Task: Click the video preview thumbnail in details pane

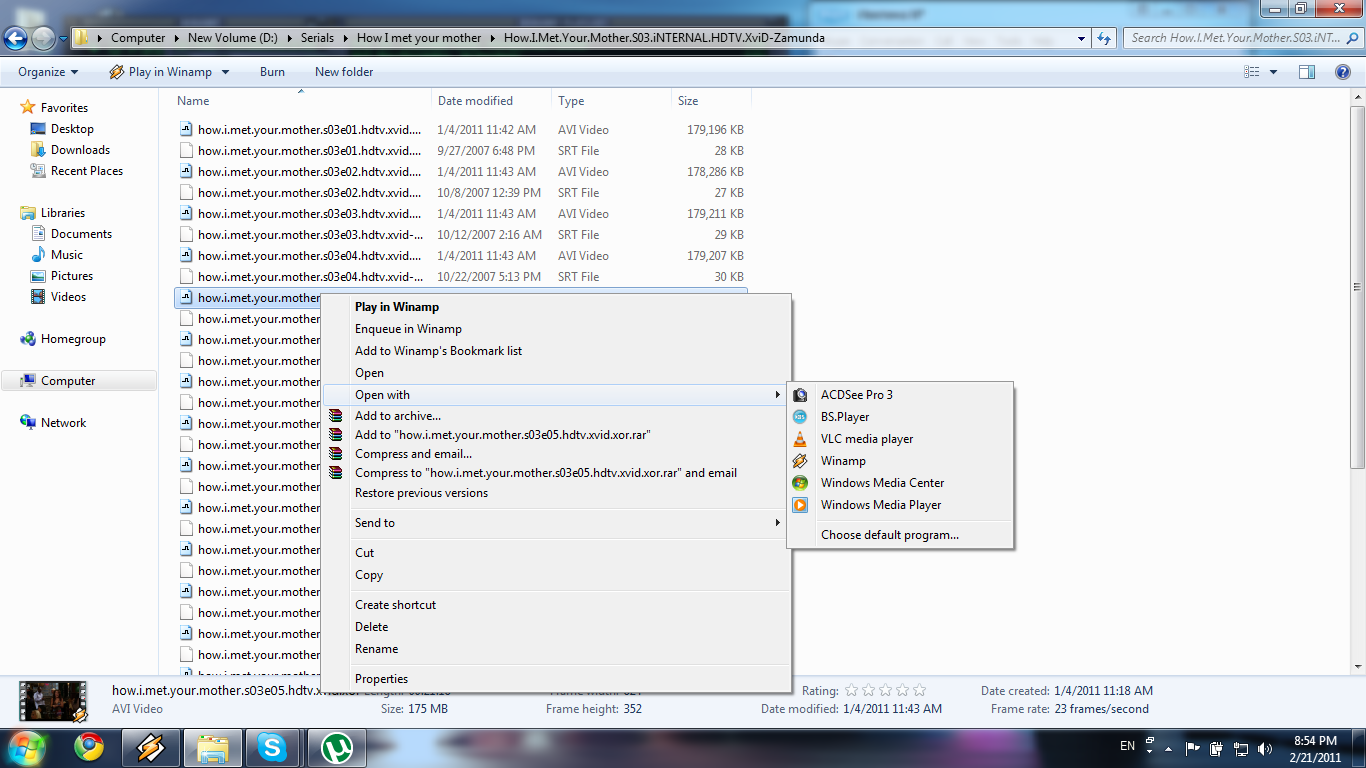Action: [x=53, y=701]
